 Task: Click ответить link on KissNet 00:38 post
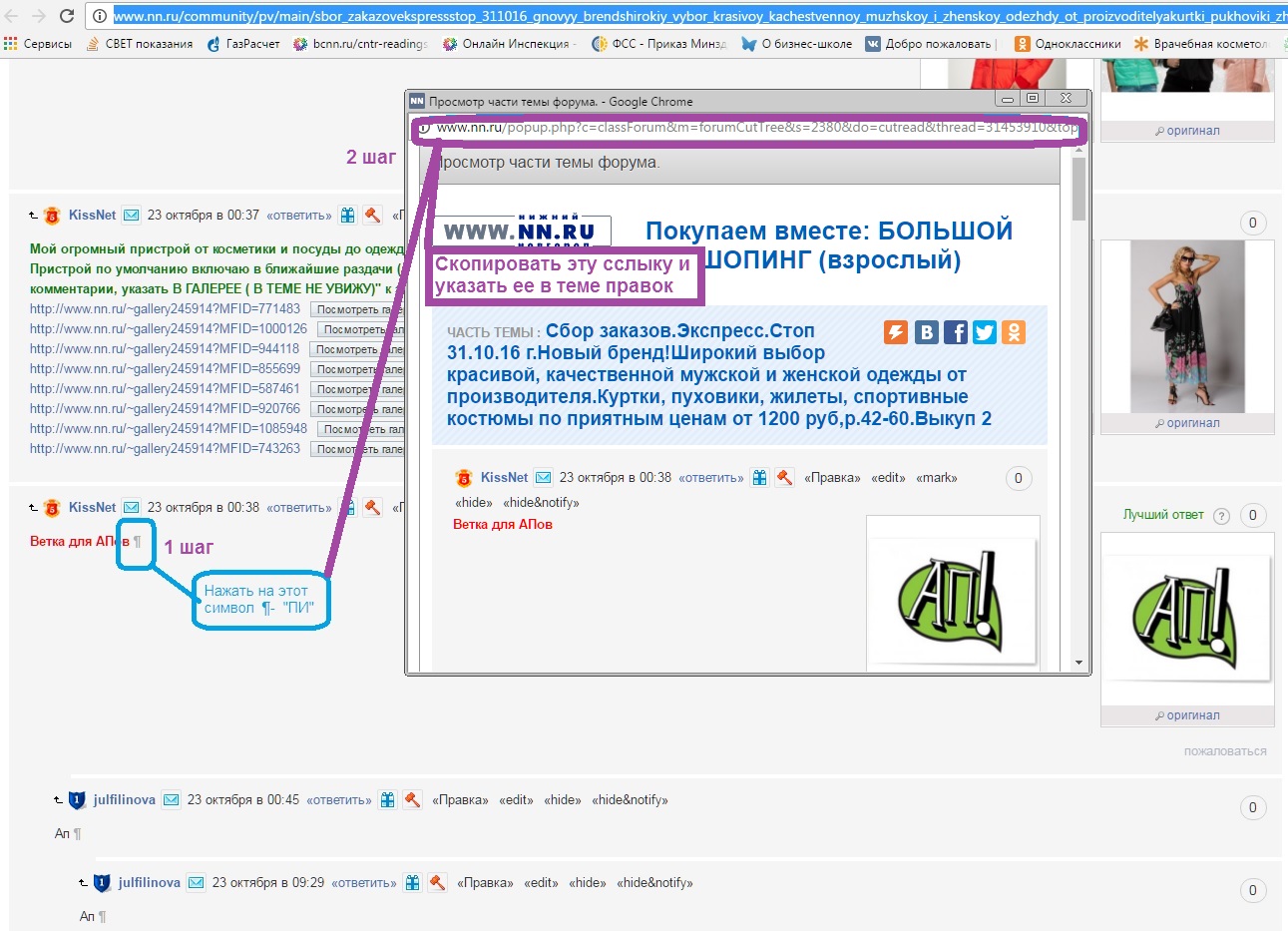(299, 508)
